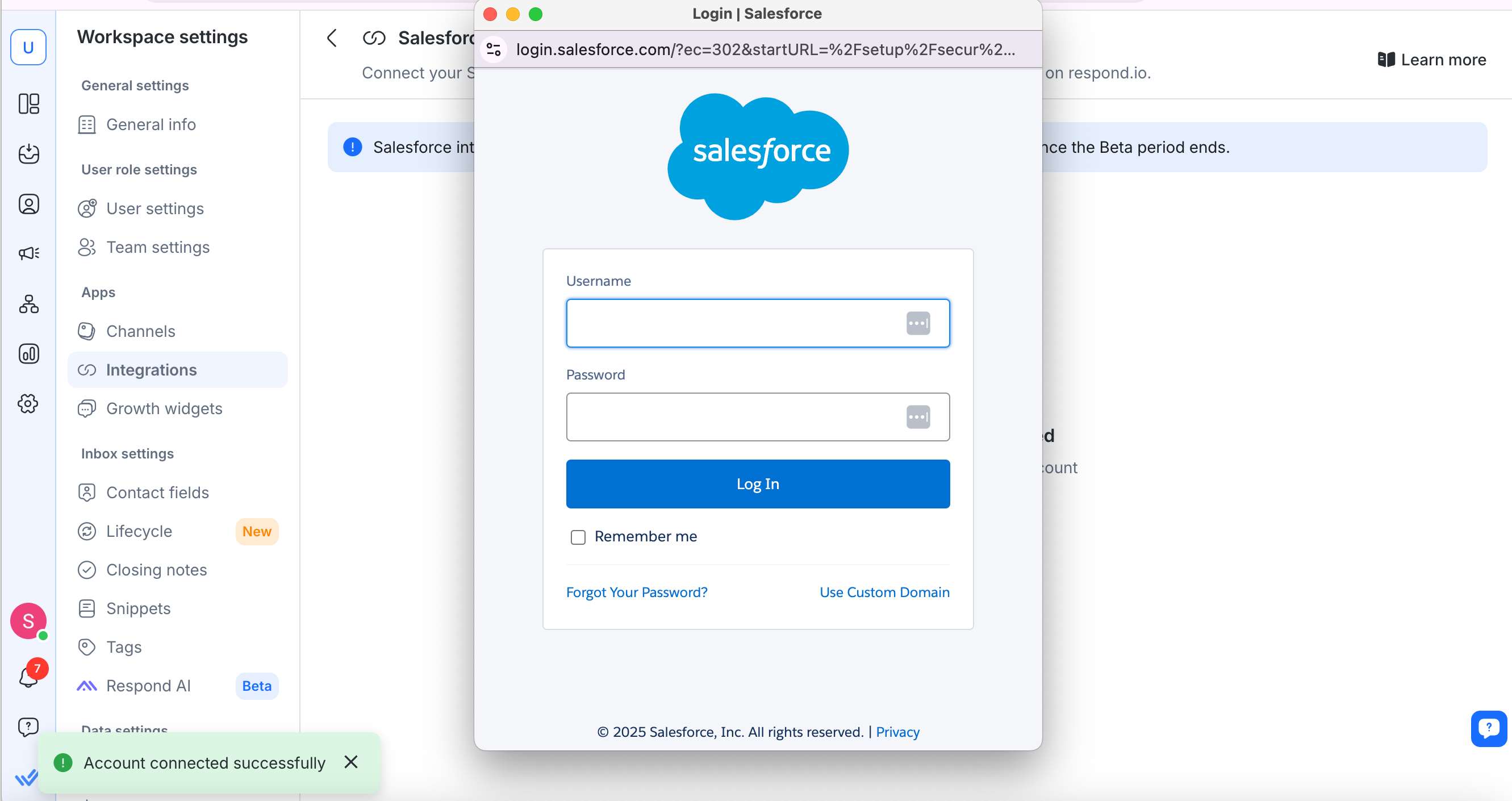Click Use Custom Domain link
The image size is (1512, 801).
[884, 592]
